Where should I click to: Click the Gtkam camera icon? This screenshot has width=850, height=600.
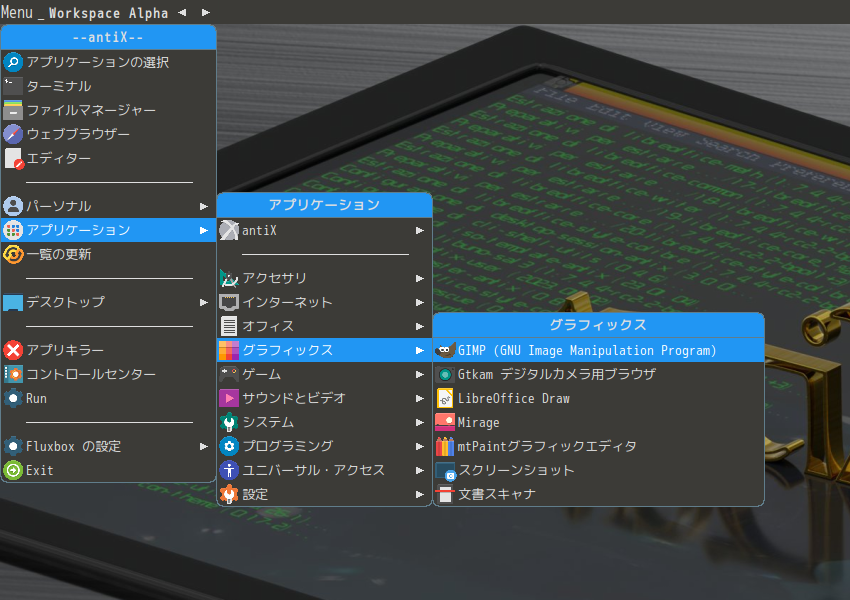tap(445, 374)
